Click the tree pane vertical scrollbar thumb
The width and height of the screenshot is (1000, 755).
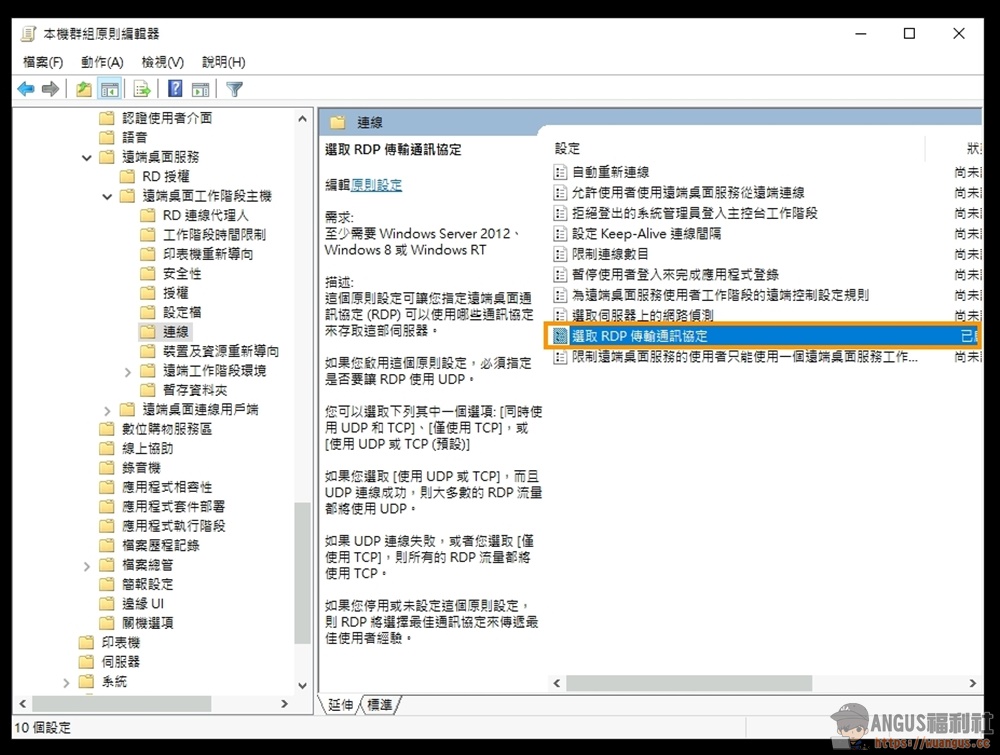pyautogui.click(x=302, y=573)
